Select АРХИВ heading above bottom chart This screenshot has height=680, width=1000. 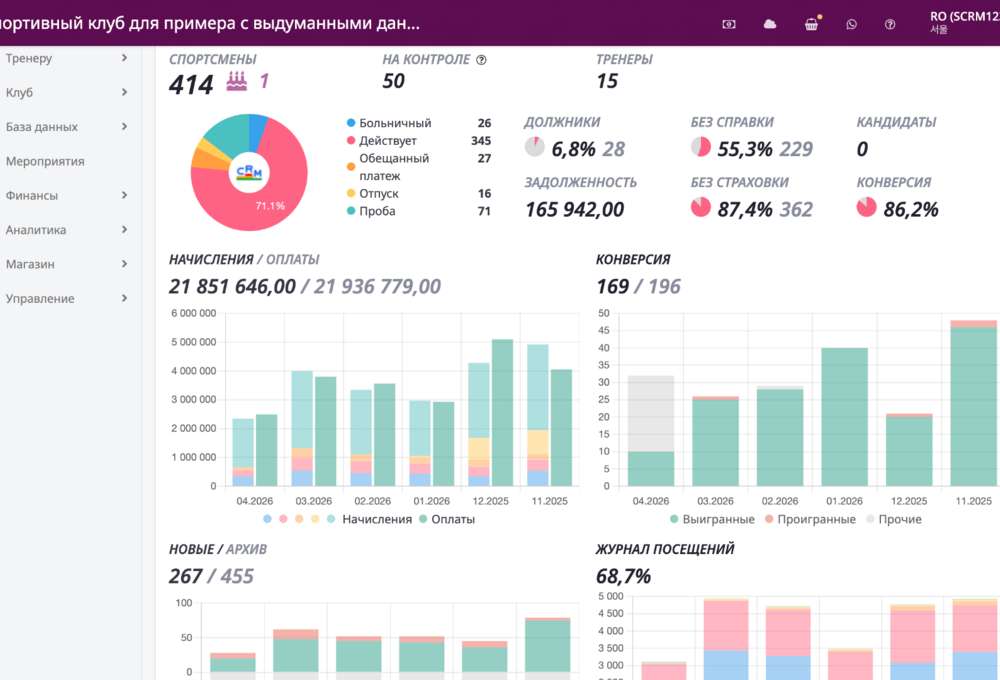(246, 549)
